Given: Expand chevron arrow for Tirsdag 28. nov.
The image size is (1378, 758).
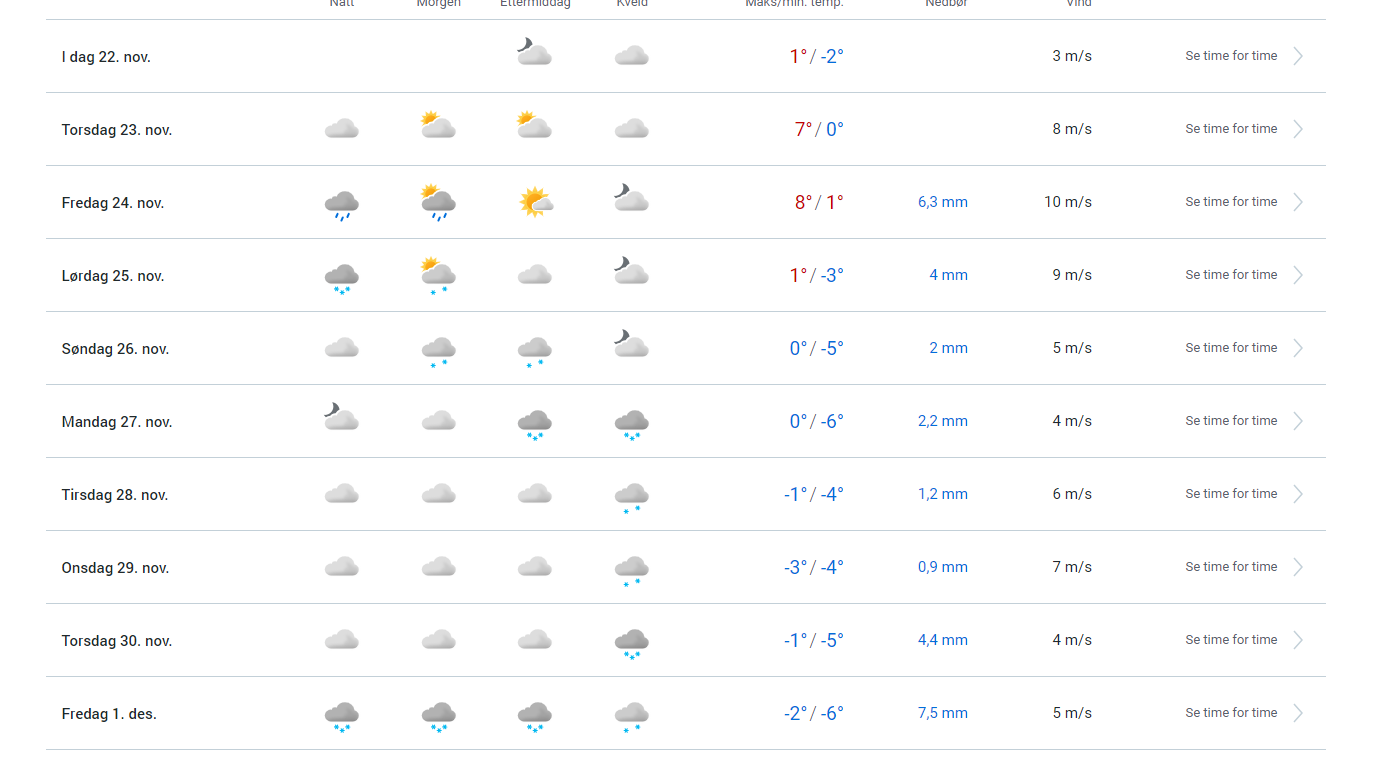Looking at the screenshot, I should coord(1298,494).
